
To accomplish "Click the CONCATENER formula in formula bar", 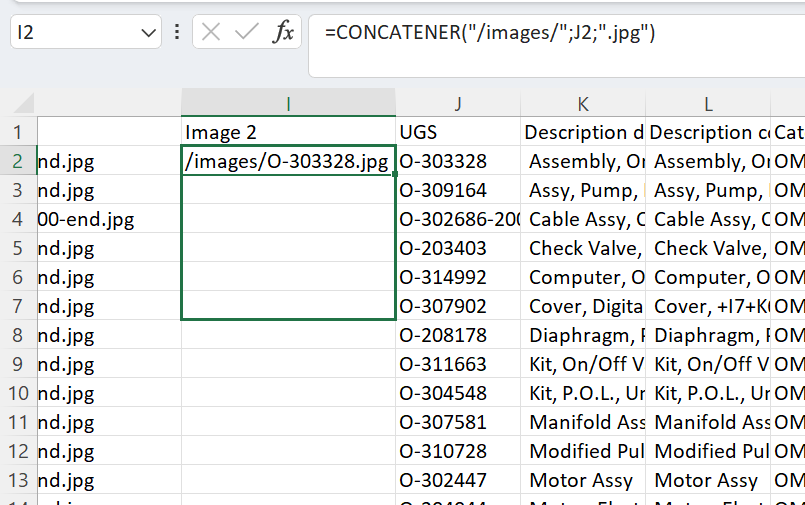I will (x=490, y=32).
